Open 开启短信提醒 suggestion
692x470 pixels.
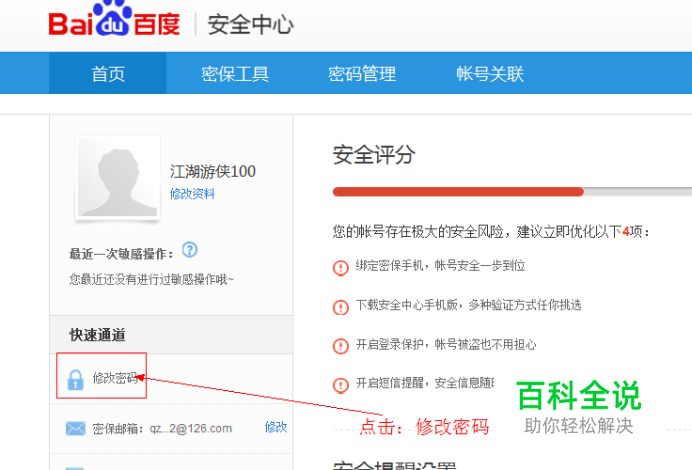[x=425, y=383]
